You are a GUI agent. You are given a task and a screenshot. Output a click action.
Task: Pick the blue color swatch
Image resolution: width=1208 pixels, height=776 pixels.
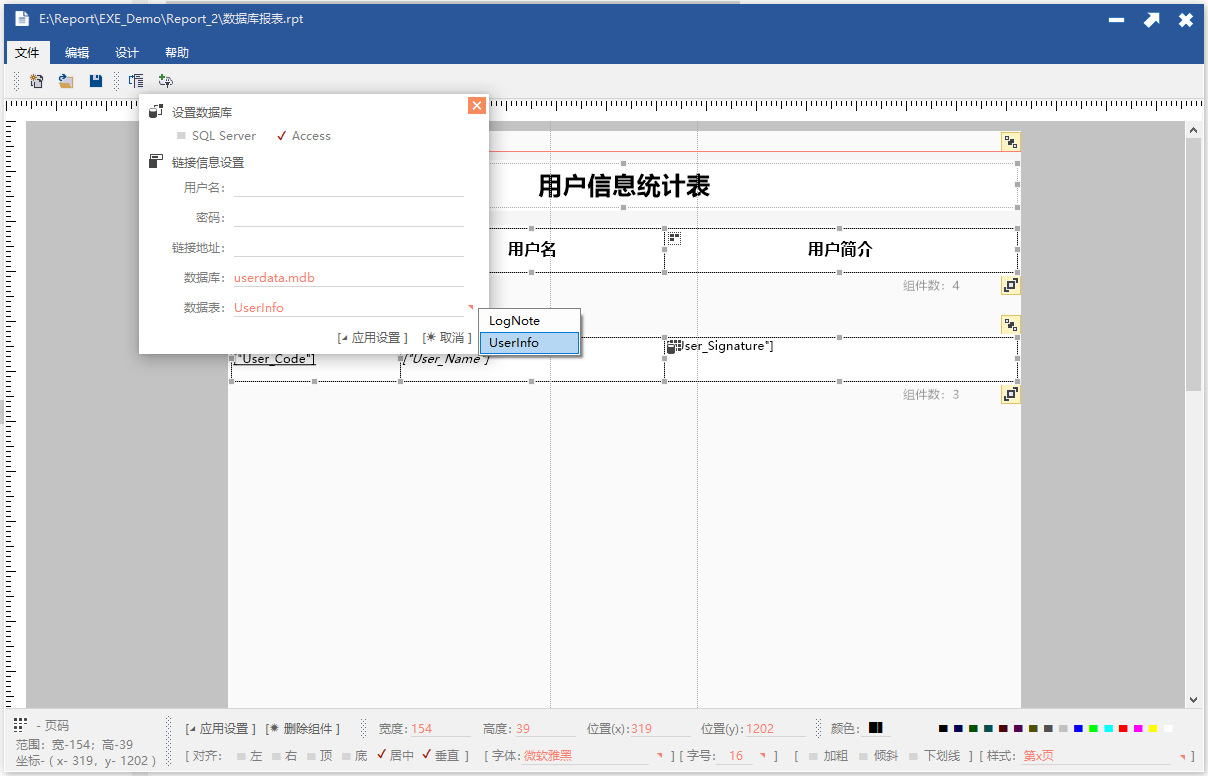coord(1078,729)
